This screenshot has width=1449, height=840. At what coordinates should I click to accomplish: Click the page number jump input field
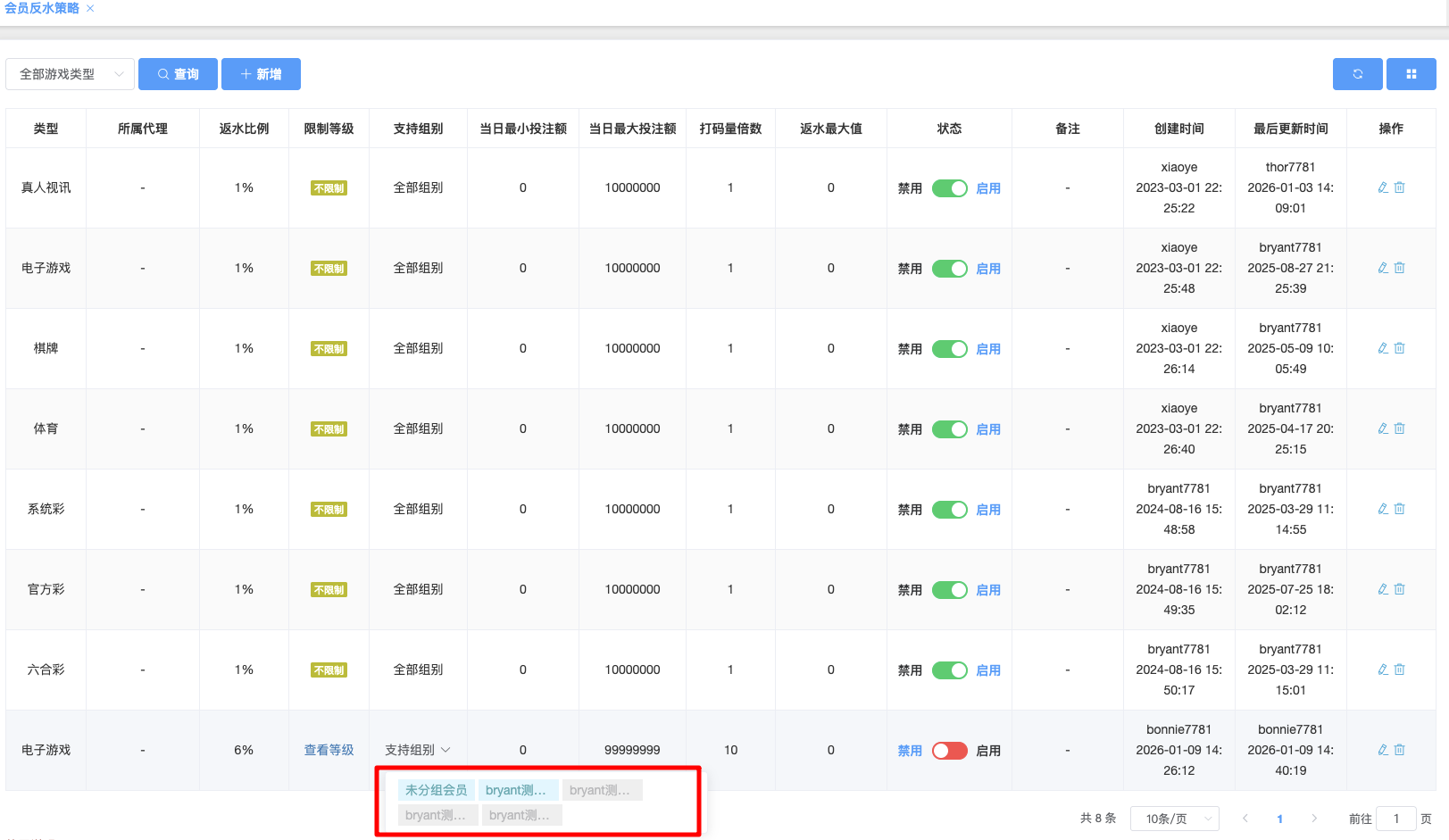tap(1395, 819)
